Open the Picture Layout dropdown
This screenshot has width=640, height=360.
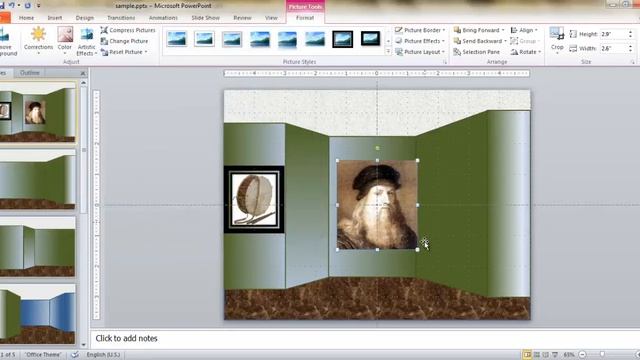(x=420, y=52)
